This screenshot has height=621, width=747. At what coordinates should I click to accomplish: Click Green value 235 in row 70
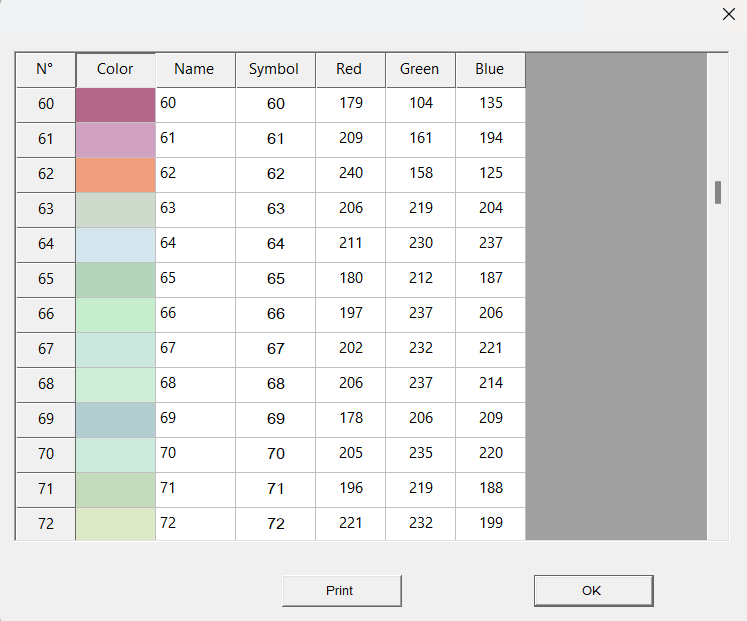coord(420,455)
